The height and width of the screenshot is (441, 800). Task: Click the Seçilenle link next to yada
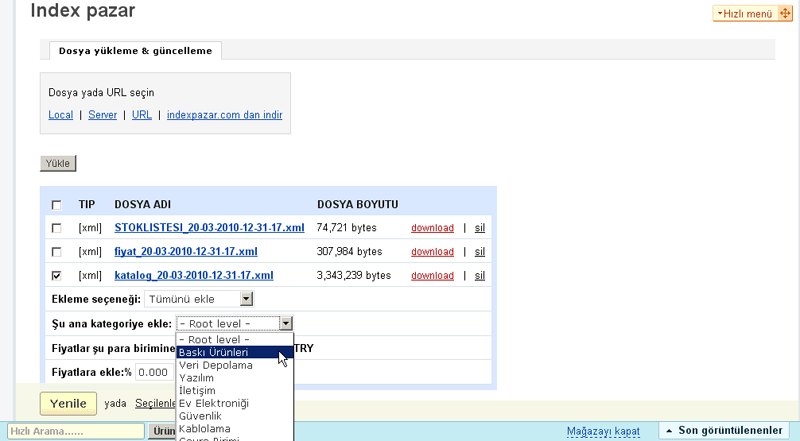pos(155,403)
